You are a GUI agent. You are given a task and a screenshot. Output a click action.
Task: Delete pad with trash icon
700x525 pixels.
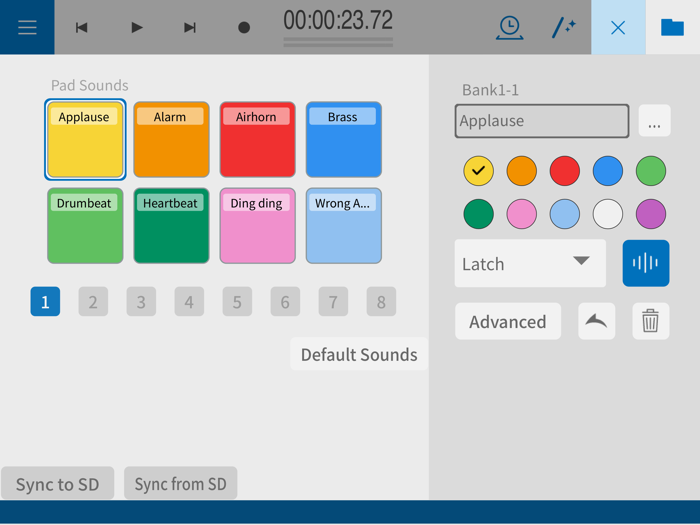click(650, 321)
